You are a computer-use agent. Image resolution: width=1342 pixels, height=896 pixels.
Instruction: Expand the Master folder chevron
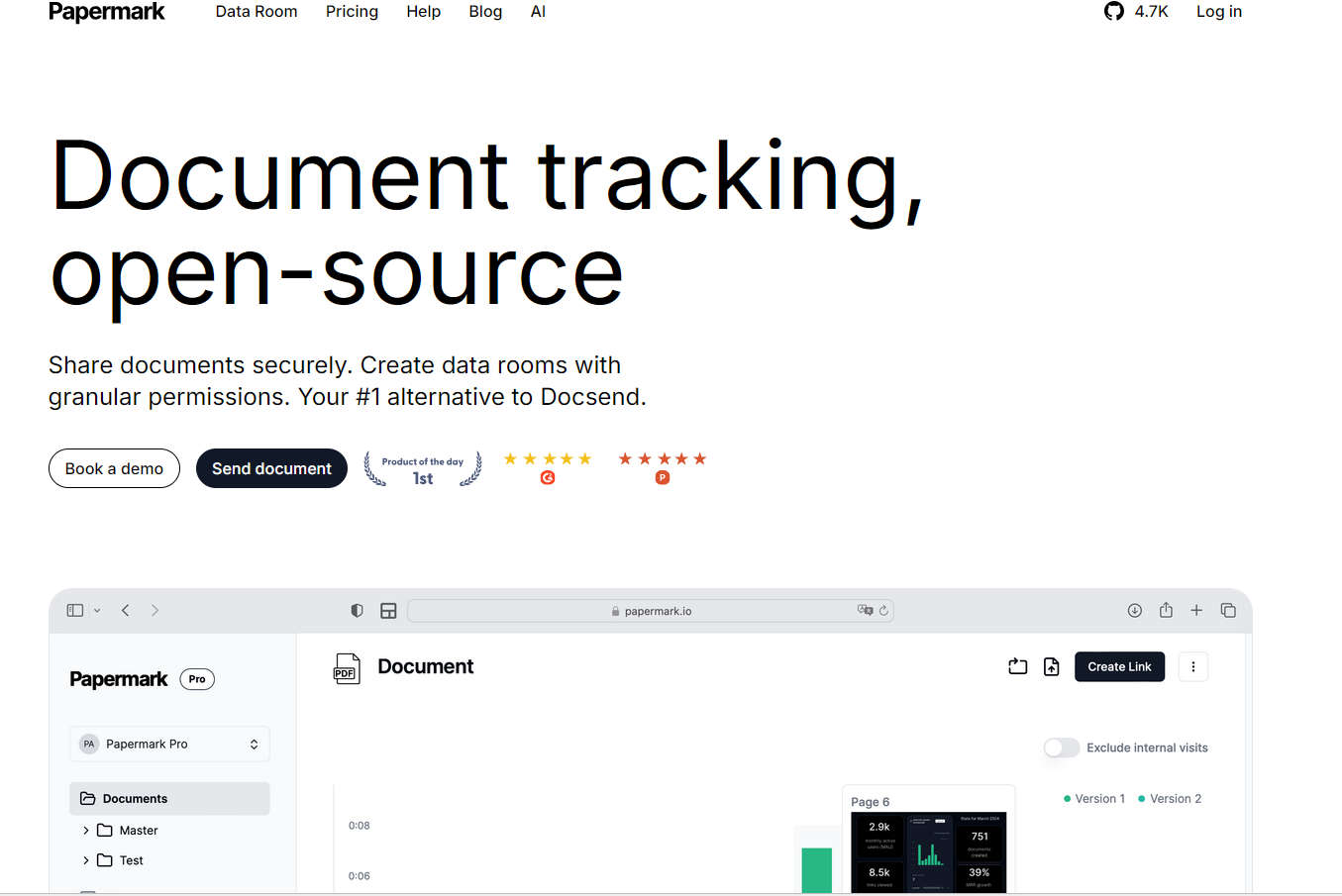(x=86, y=831)
